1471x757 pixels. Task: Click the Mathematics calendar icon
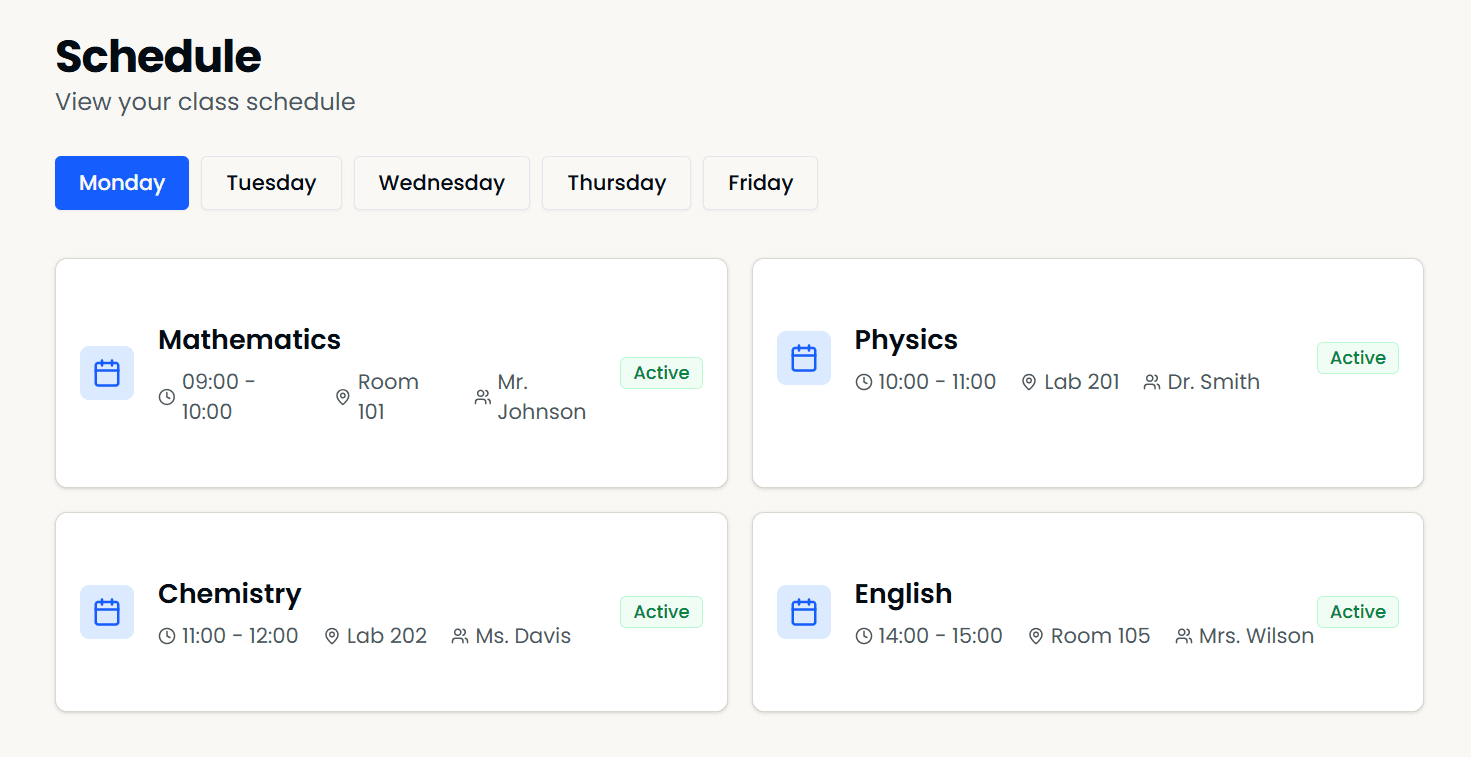pyautogui.click(x=106, y=372)
